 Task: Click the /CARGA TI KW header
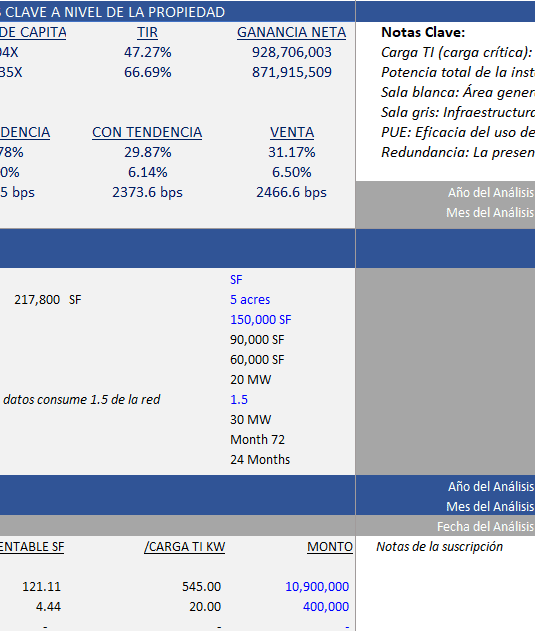[184, 547]
